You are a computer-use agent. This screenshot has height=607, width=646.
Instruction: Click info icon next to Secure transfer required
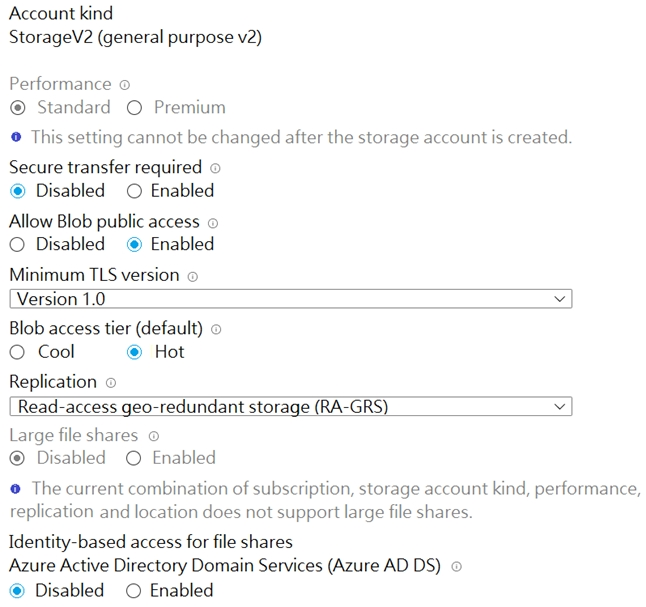[x=215, y=169]
